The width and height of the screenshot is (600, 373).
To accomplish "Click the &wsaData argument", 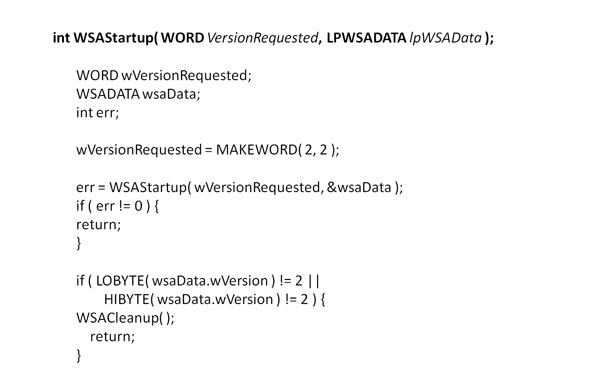I will coord(359,187).
